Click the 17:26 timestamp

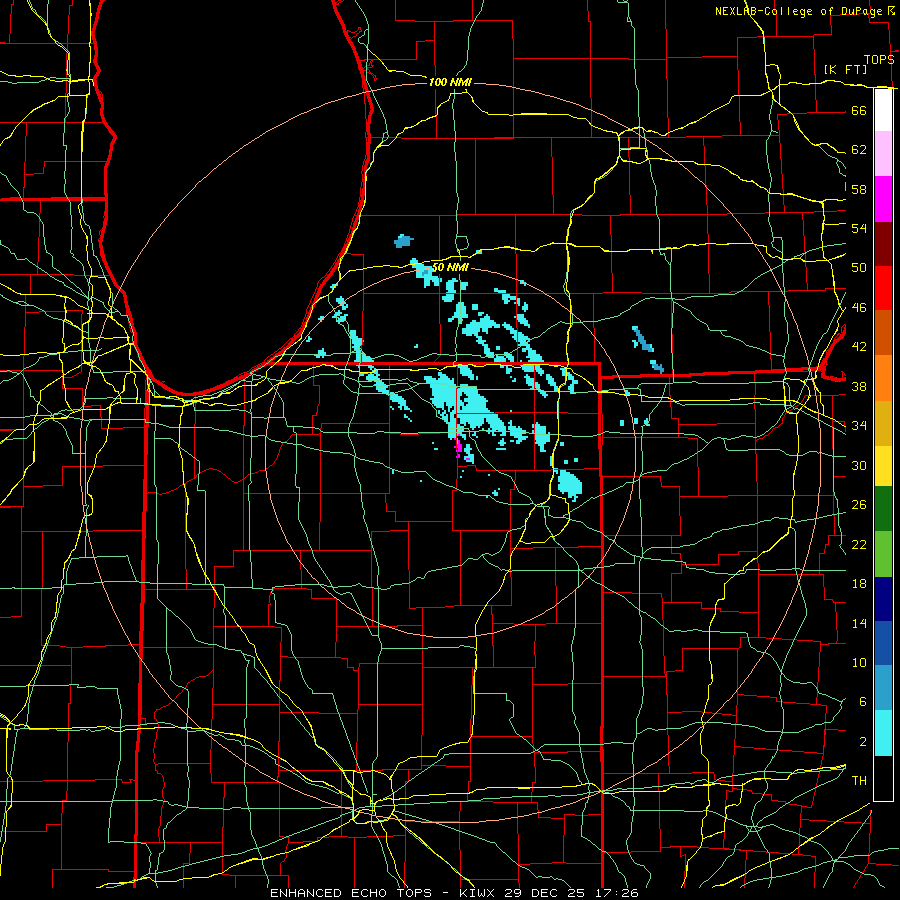615,893
